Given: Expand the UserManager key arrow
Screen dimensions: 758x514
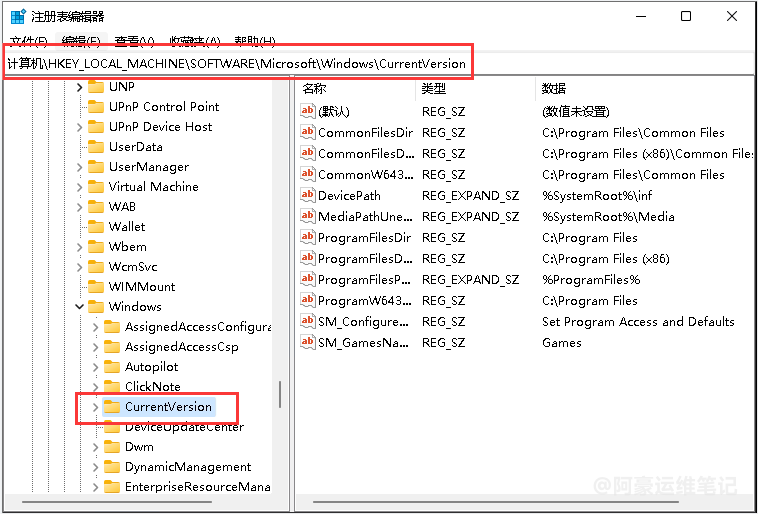Looking at the screenshot, I should [80, 167].
